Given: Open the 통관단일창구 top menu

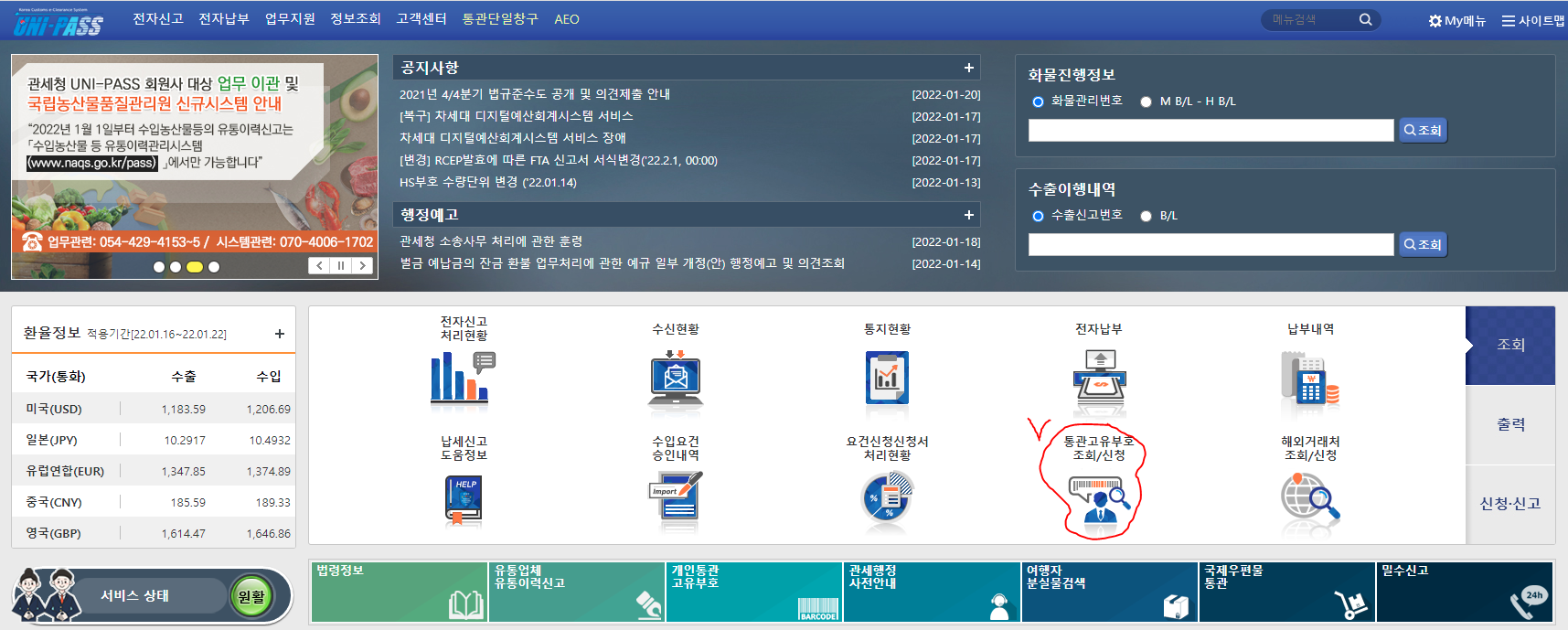Looking at the screenshot, I should pos(500,18).
